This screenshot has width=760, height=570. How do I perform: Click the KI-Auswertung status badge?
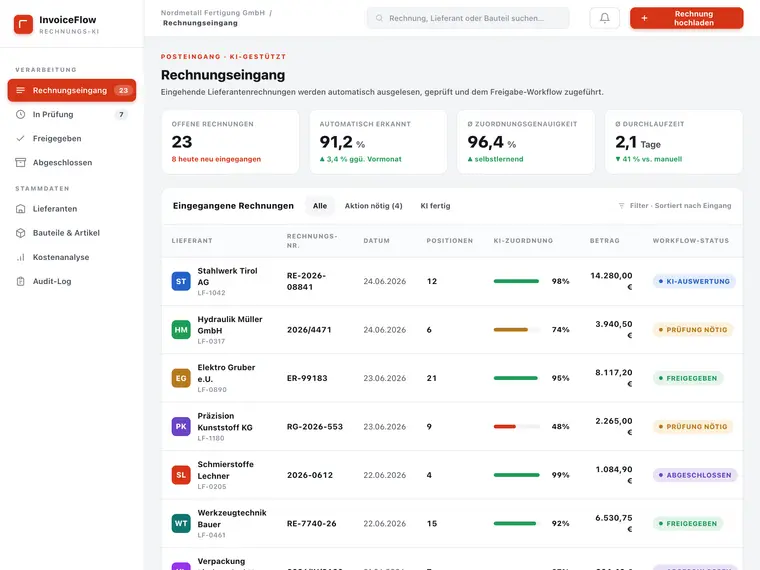pyautogui.click(x=694, y=281)
